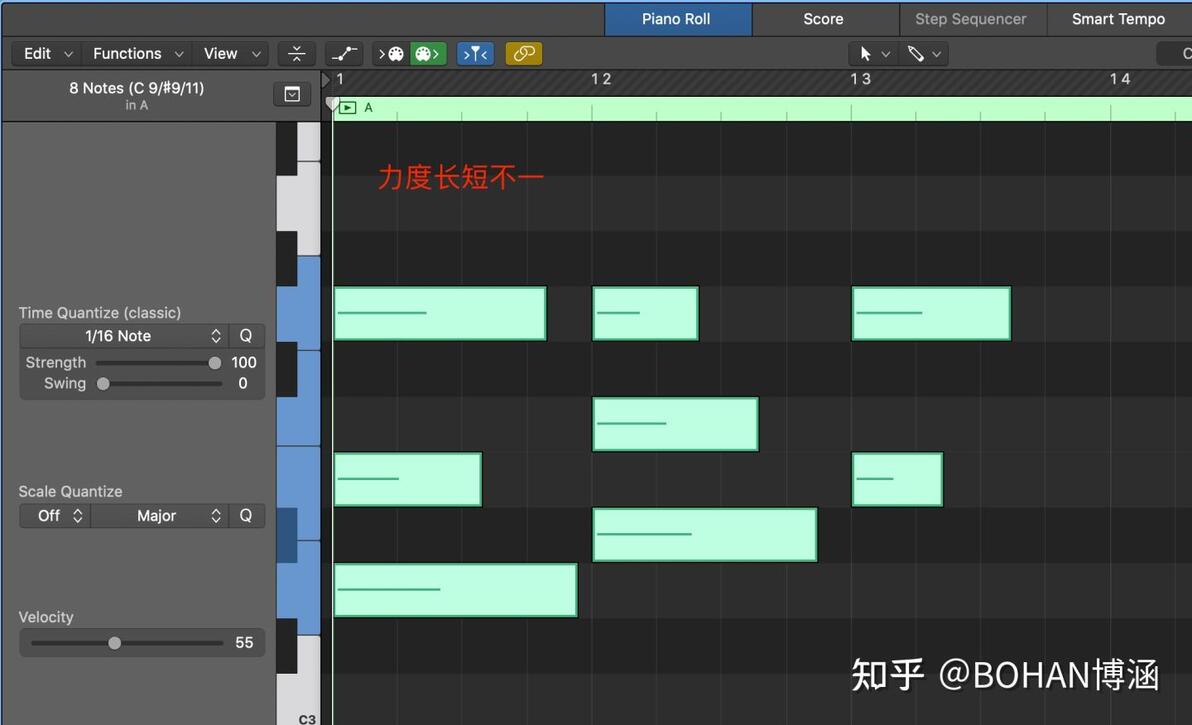Screen dimensions: 1192x725
Task: Click the Velocity value 55
Action: [x=244, y=643]
